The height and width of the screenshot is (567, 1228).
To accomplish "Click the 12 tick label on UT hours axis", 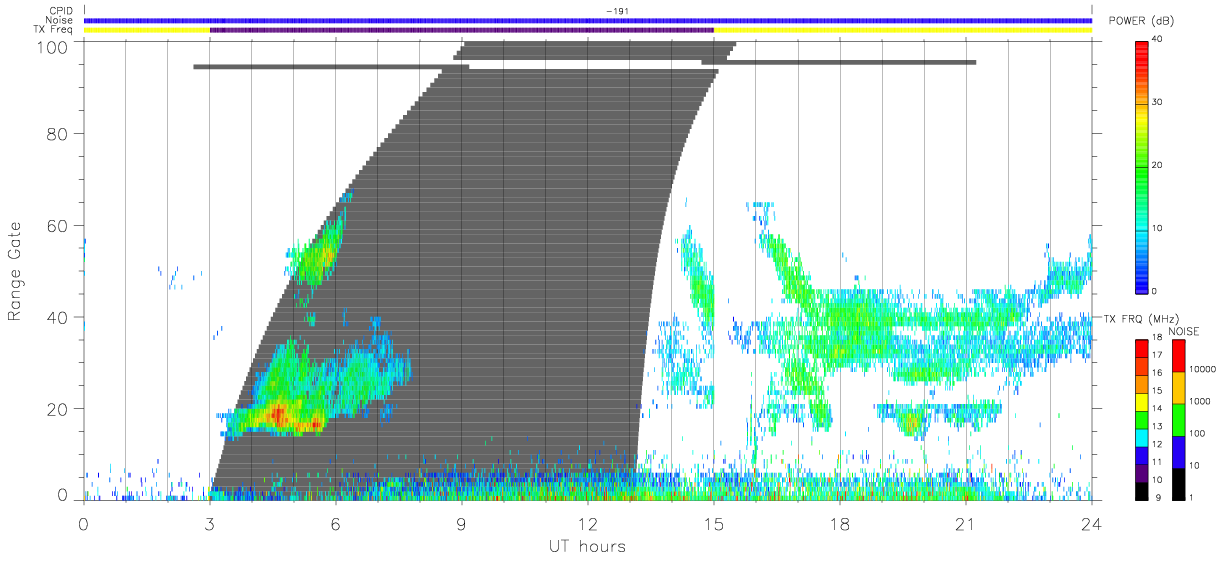I will click(x=588, y=523).
